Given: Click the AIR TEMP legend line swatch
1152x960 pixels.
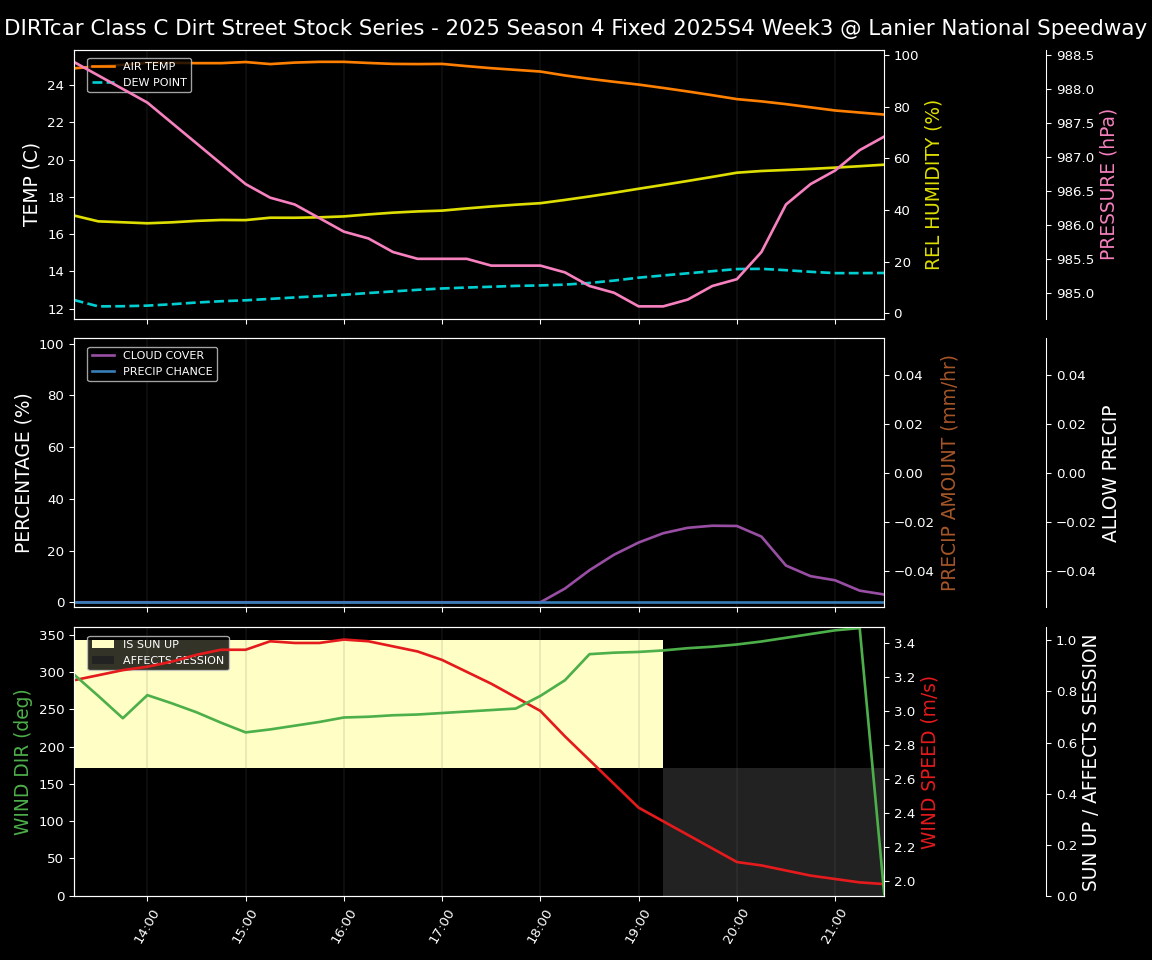Looking at the screenshot, I should (x=104, y=67).
